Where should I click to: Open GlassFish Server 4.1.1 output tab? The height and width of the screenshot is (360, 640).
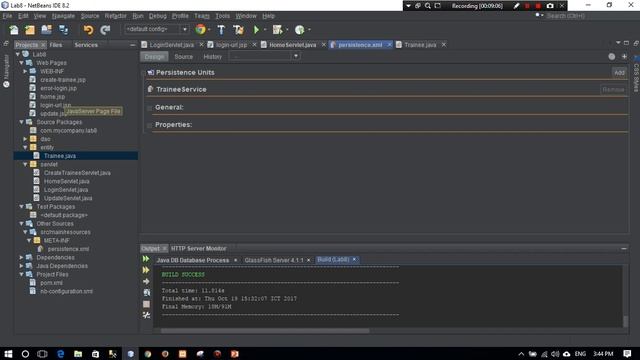[x=274, y=260]
